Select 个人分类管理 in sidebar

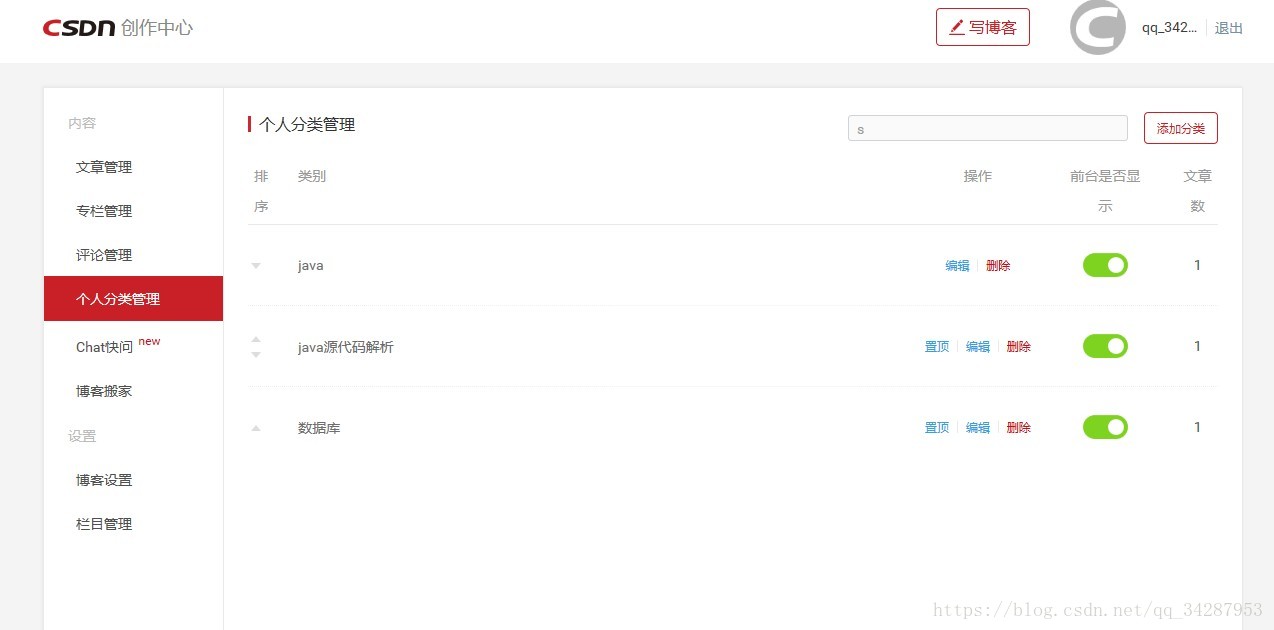pyautogui.click(x=133, y=299)
